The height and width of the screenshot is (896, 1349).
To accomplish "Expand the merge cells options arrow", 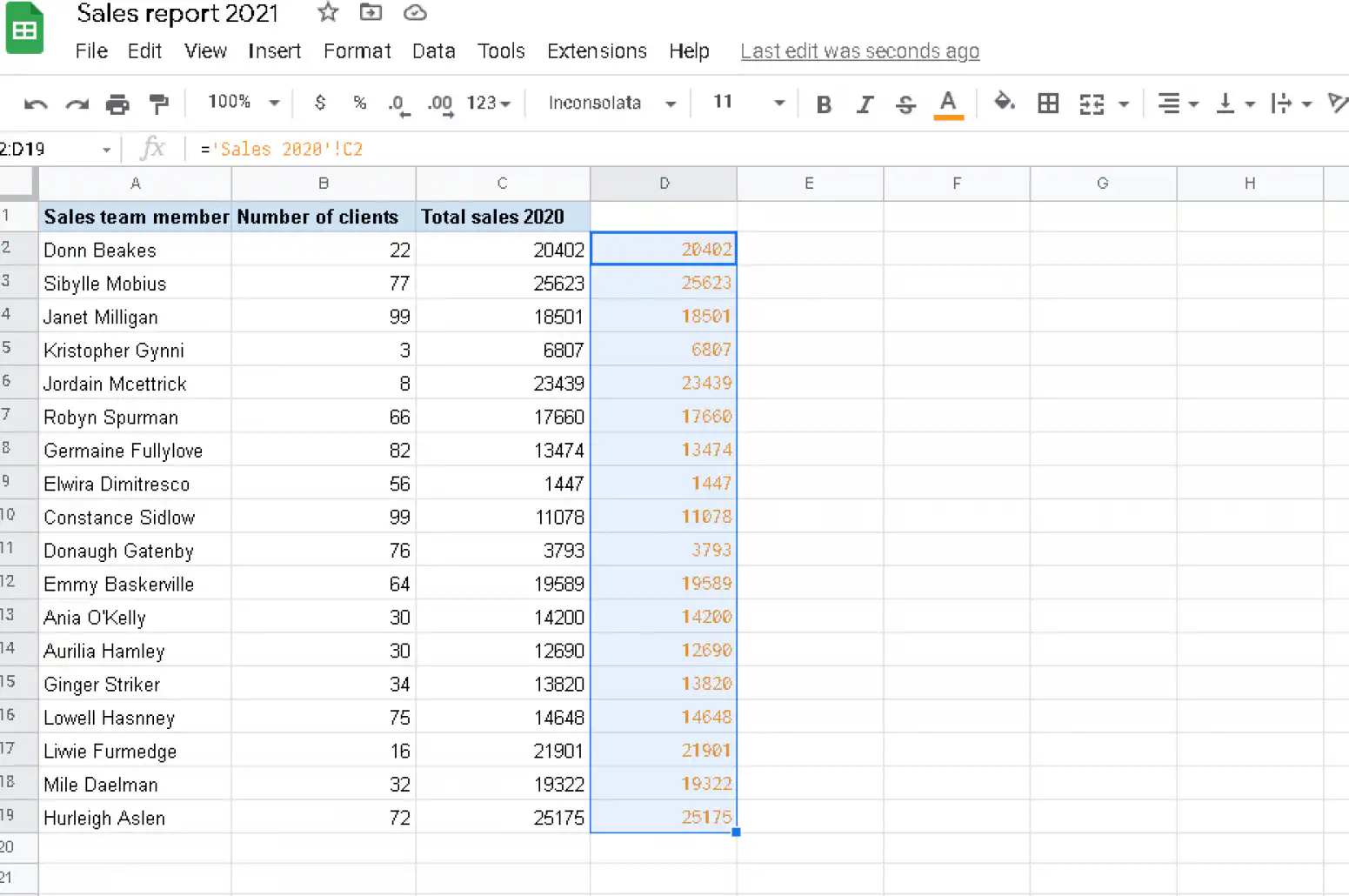I will coord(1123,104).
